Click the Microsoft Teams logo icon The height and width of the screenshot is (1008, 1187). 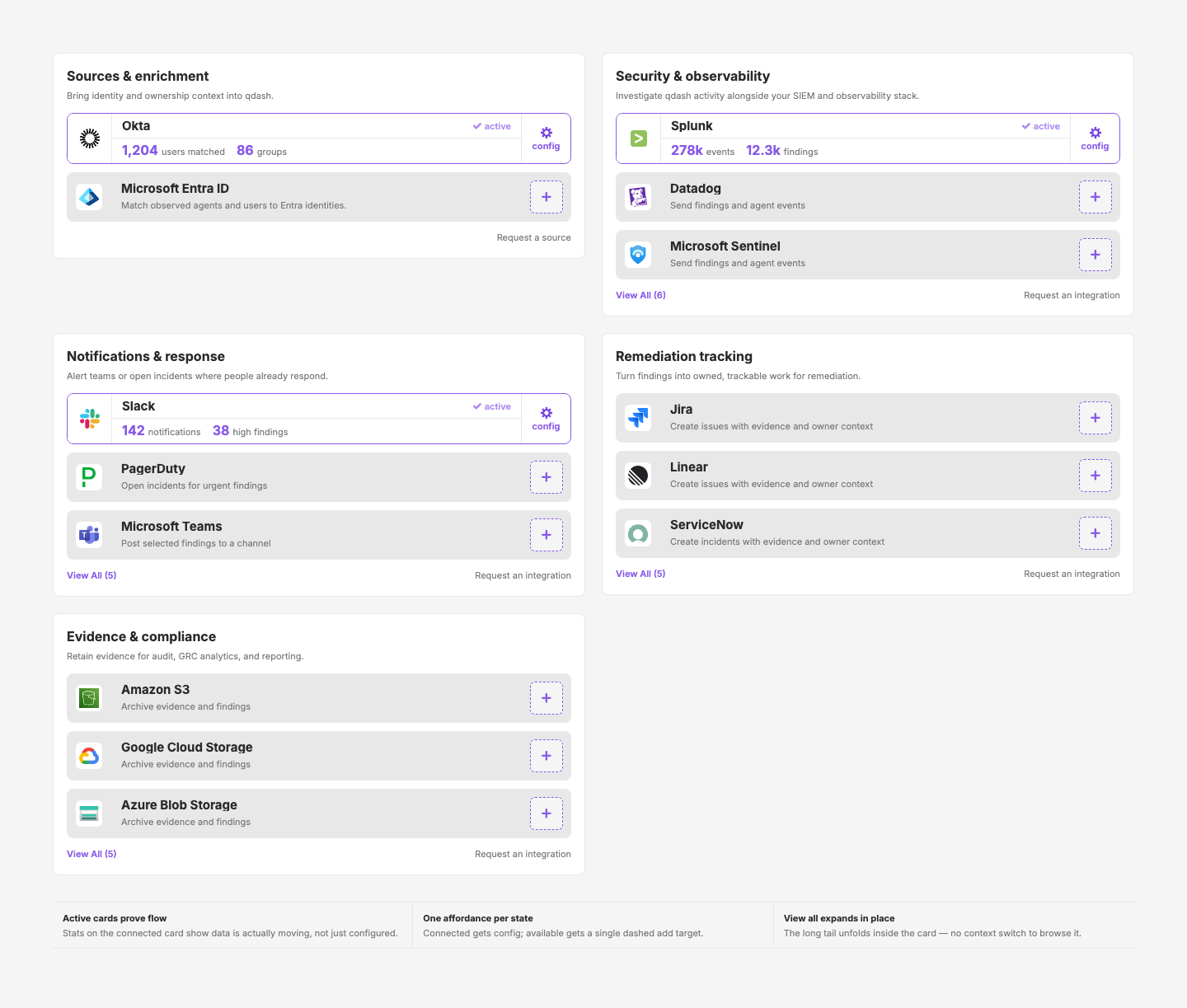coord(89,535)
